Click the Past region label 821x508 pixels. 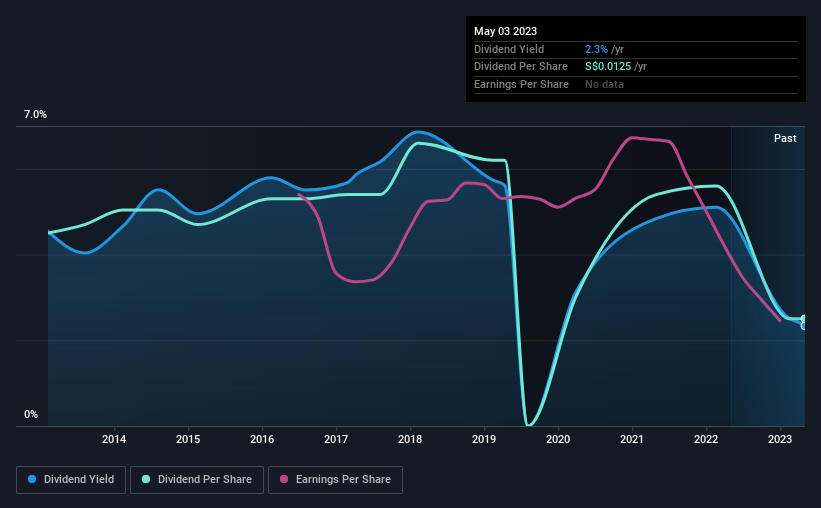pos(785,138)
